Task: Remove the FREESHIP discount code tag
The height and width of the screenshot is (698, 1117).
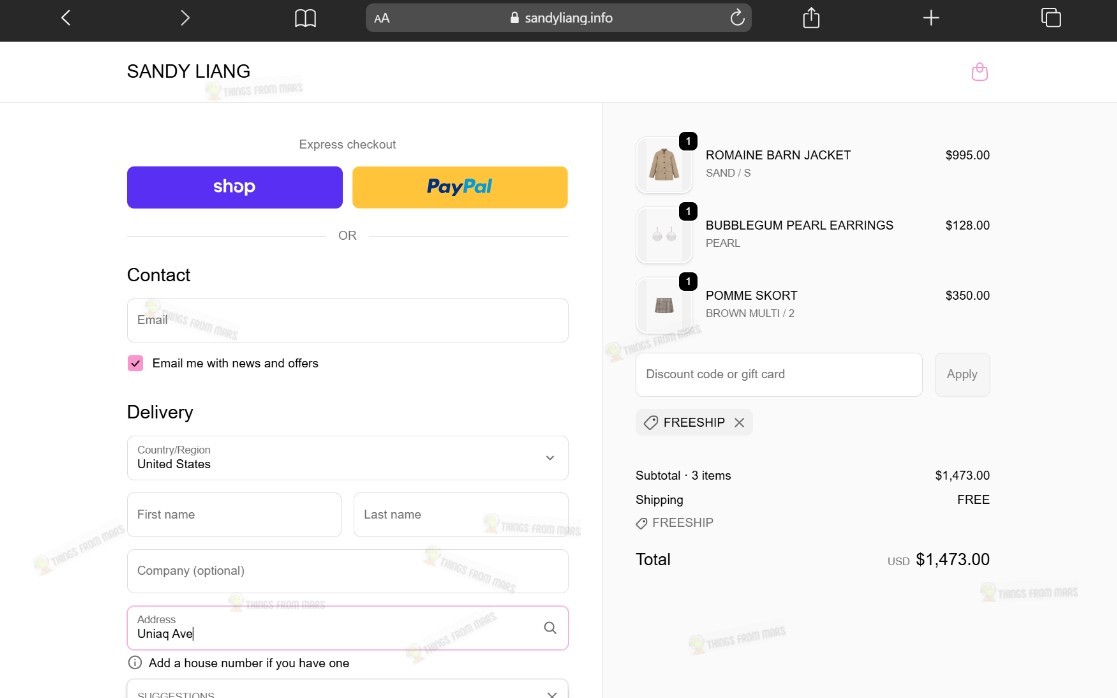Action: tap(739, 422)
